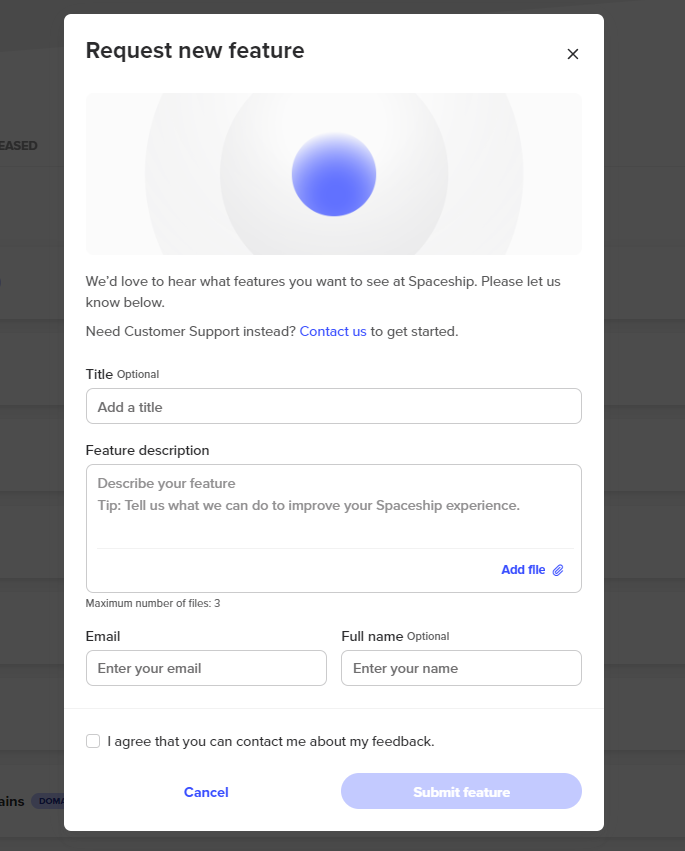Click the DOMA badge in the background
The height and width of the screenshot is (851, 685).
48,801
